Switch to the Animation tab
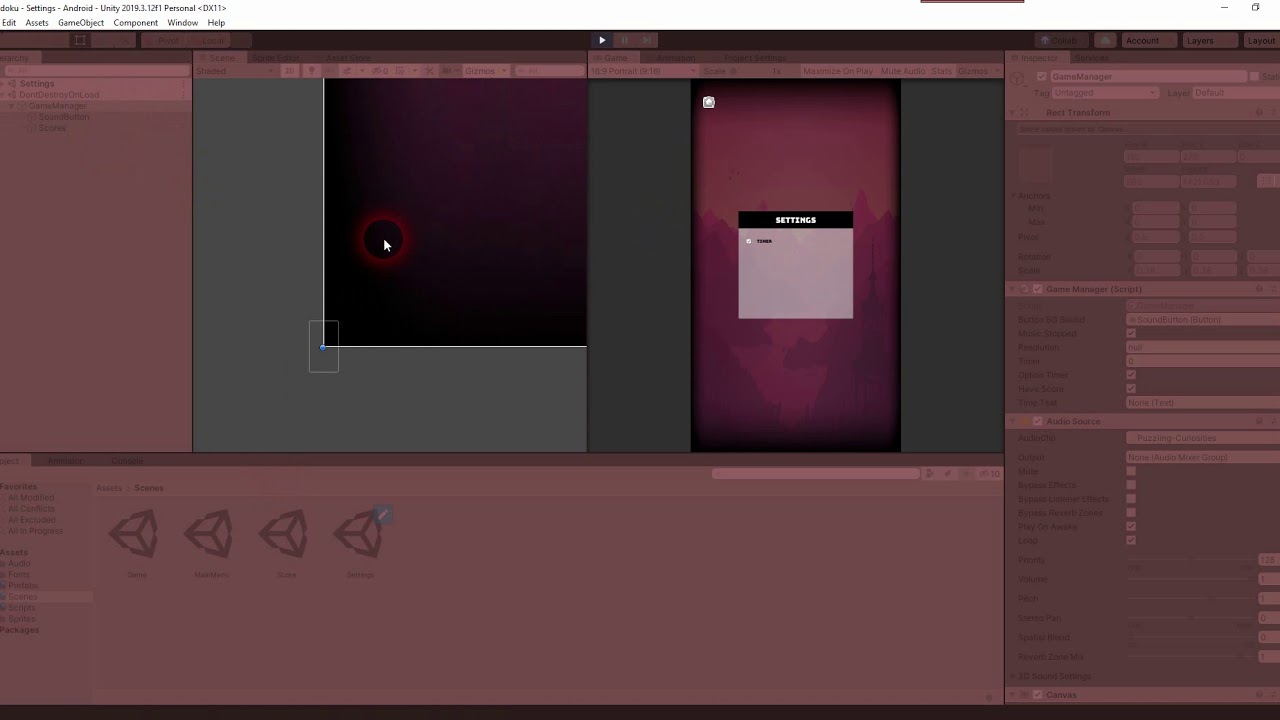This screenshot has height=720, width=1280. coord(675,58)
